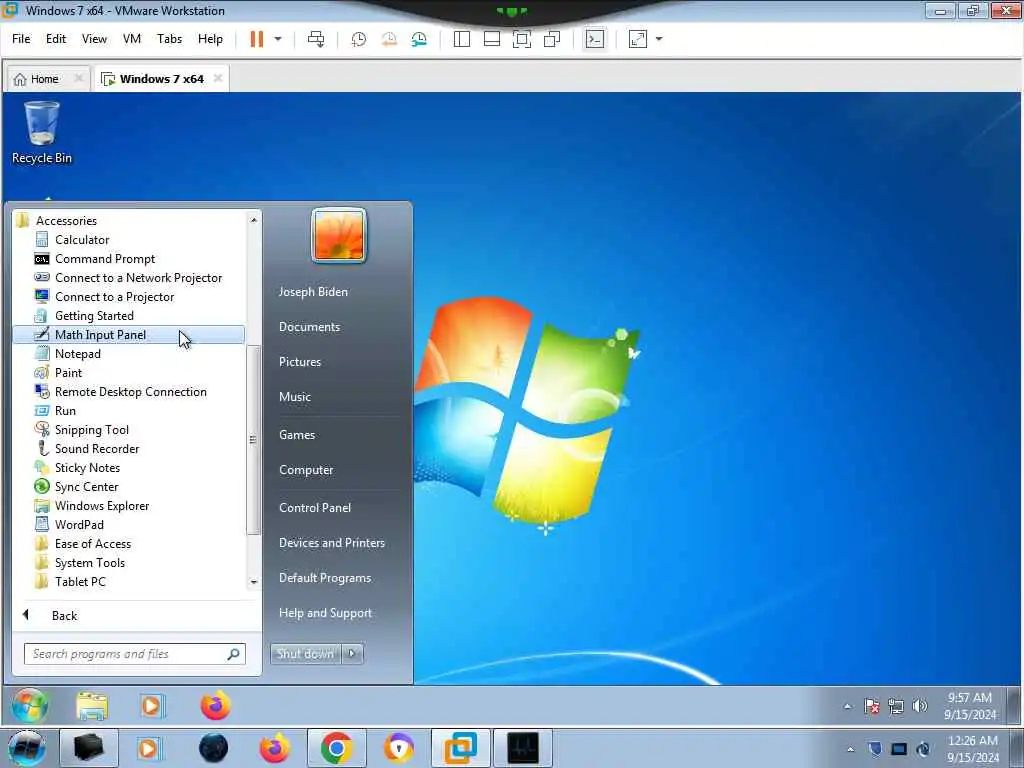Click the stretch guest display icon

637,39
